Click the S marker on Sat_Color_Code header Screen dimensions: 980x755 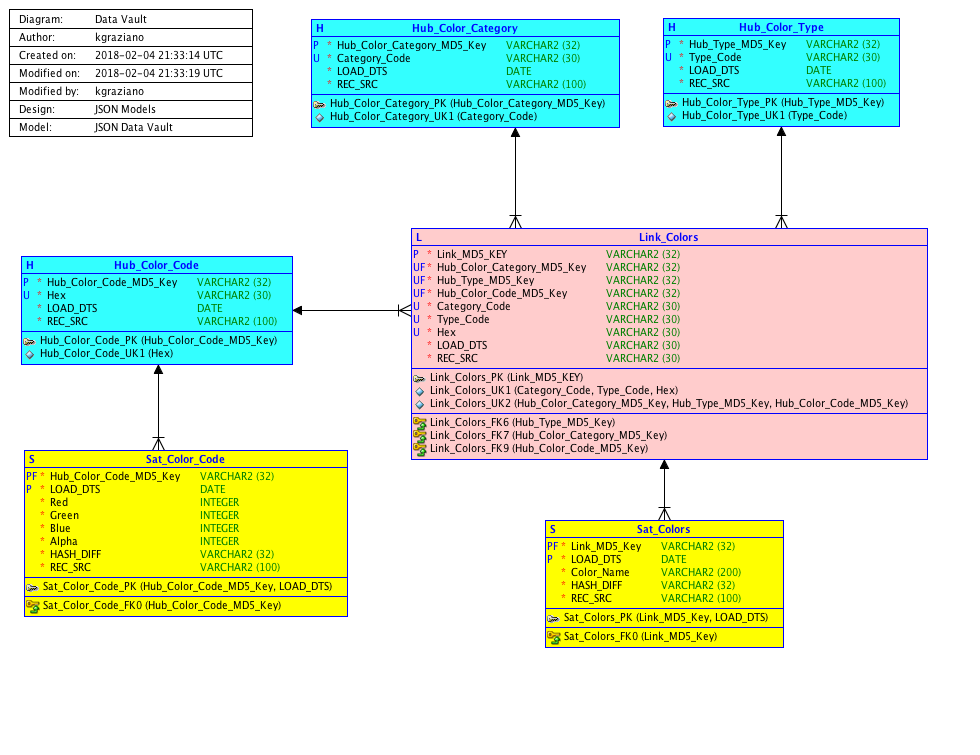(32, 459)
